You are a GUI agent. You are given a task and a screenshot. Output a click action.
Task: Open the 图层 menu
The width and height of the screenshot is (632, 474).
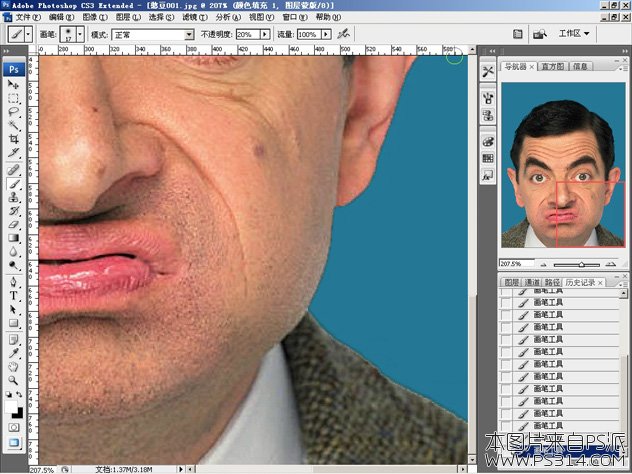[128, 17]
